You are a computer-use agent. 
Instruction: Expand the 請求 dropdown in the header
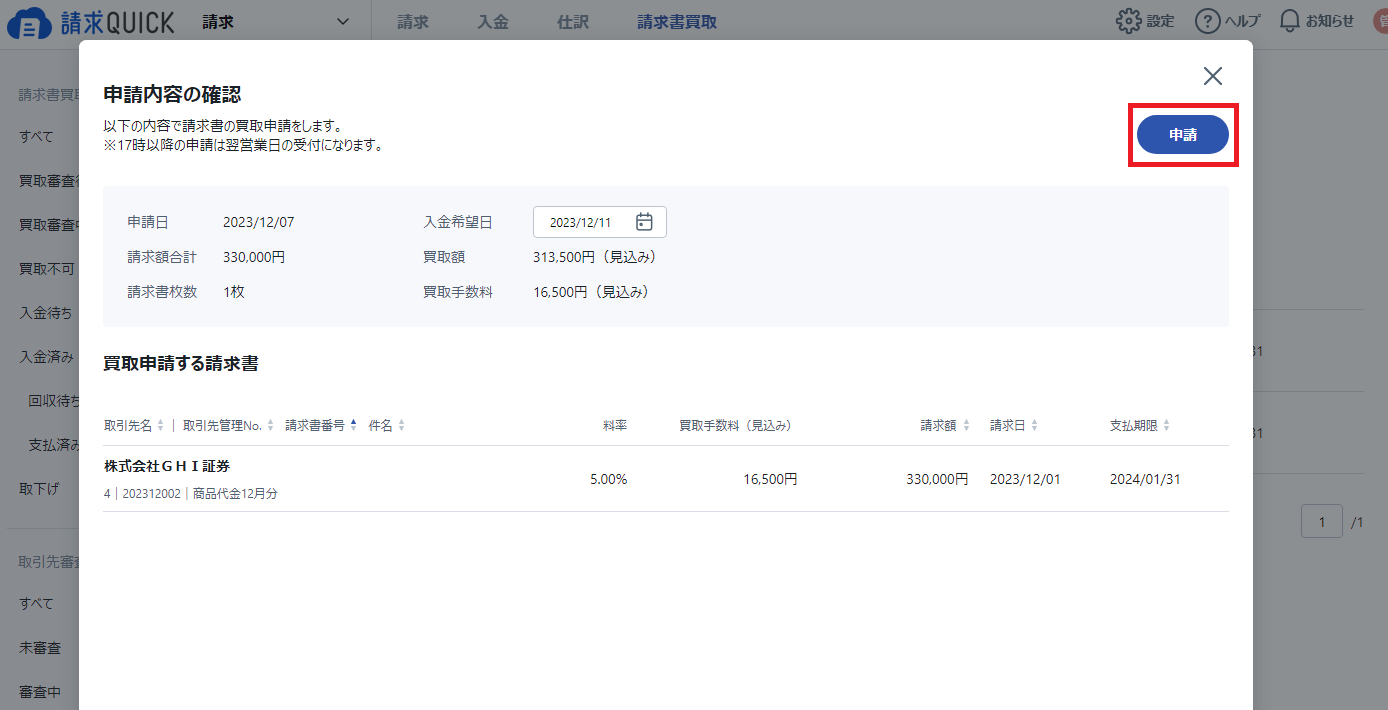point(278,22)
